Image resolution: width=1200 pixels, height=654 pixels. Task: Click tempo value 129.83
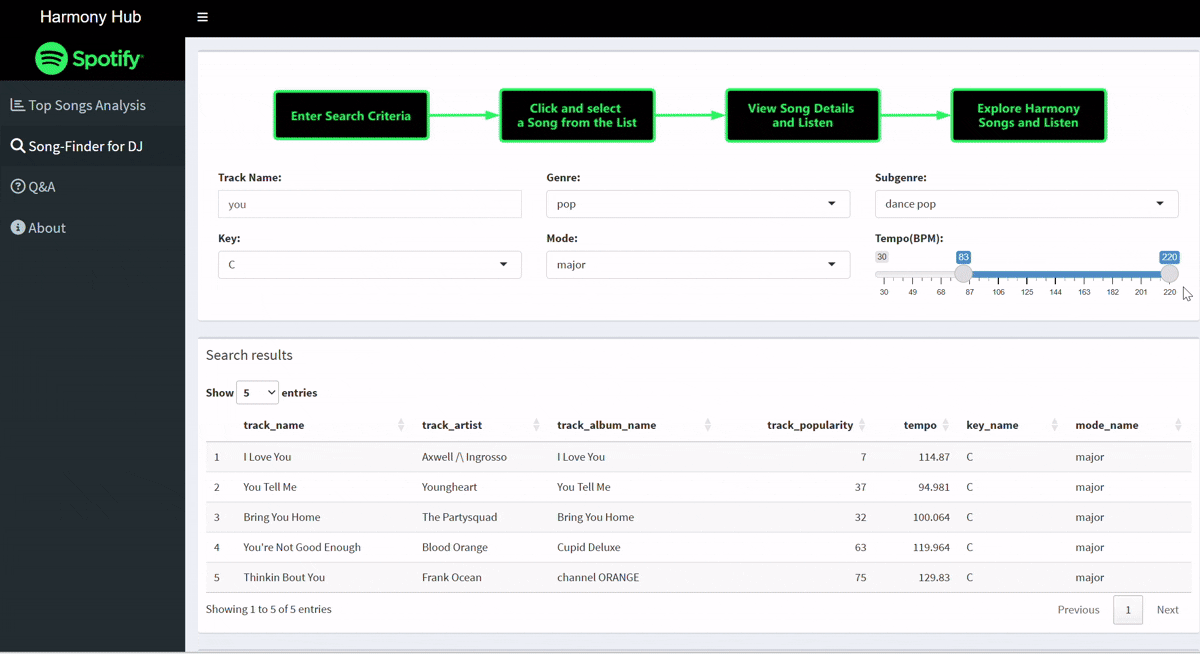pos(934,577)
